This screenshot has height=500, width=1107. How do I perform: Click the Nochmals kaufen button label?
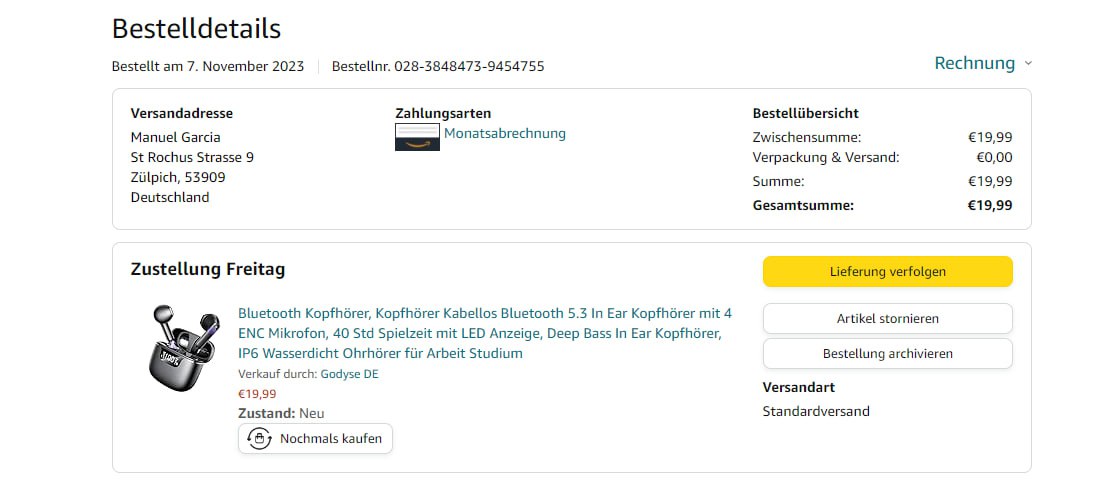[330, 438]
